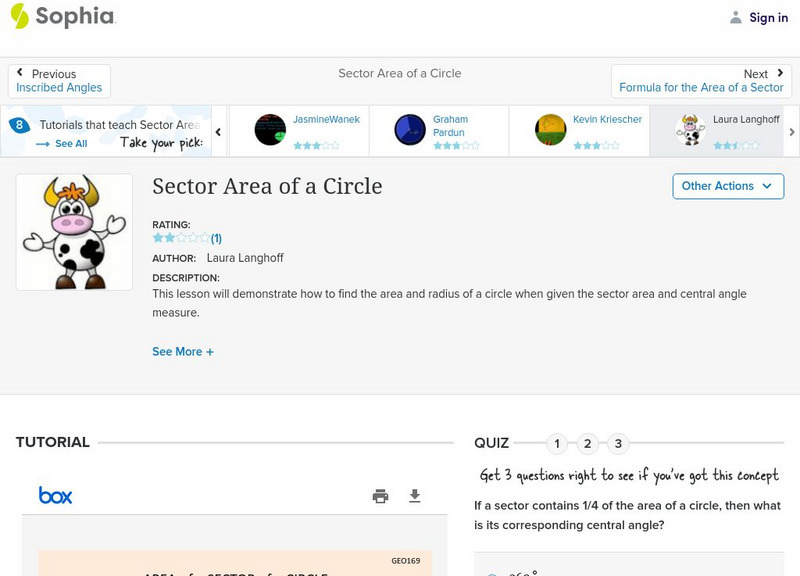
Task: Click the Sophia logo
Action: coord(62,17)
